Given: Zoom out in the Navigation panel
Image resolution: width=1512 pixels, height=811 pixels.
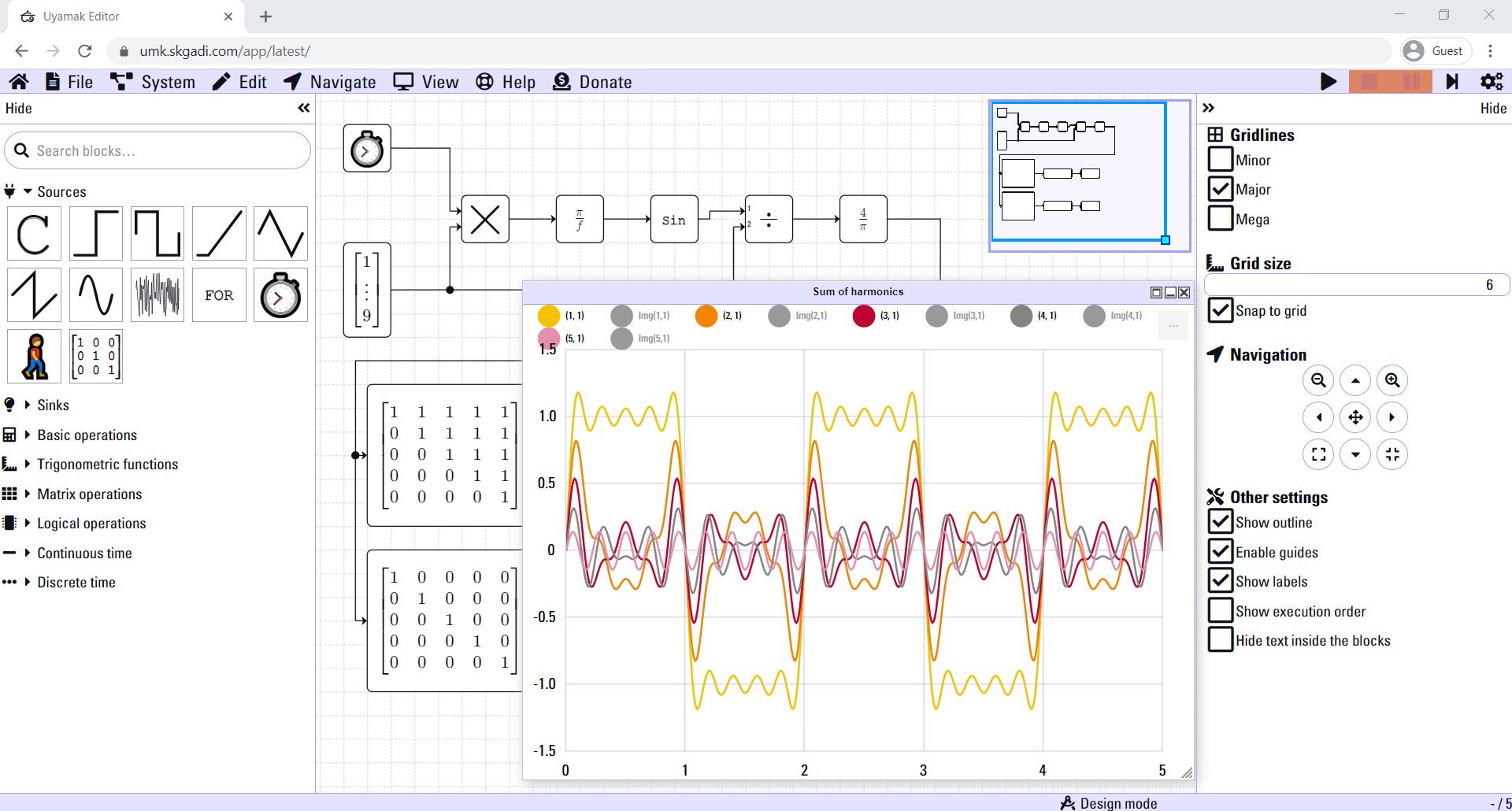Looking at the screenshot, I should coord(1318,380).
